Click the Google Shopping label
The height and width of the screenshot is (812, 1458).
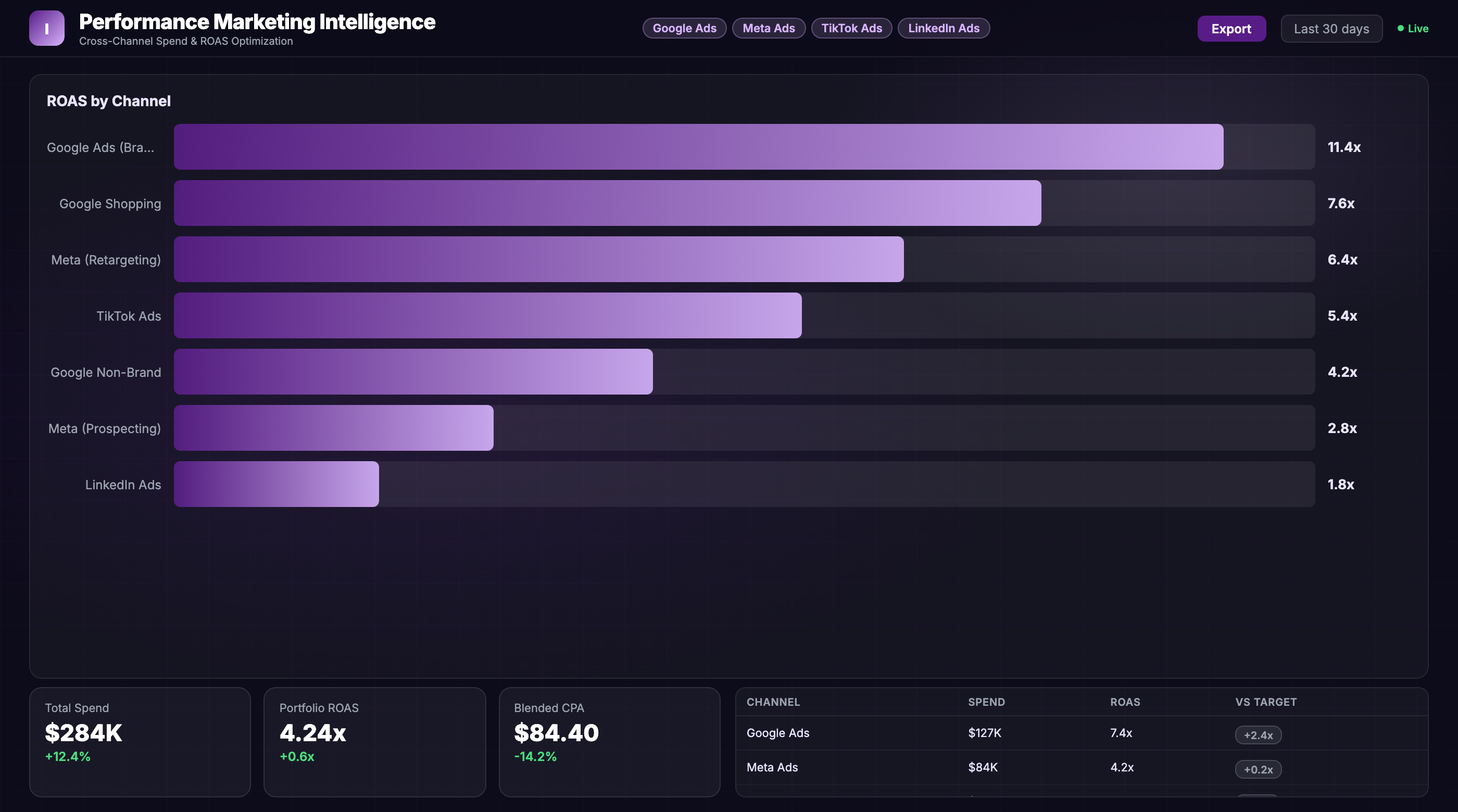(x=110, y=204)
